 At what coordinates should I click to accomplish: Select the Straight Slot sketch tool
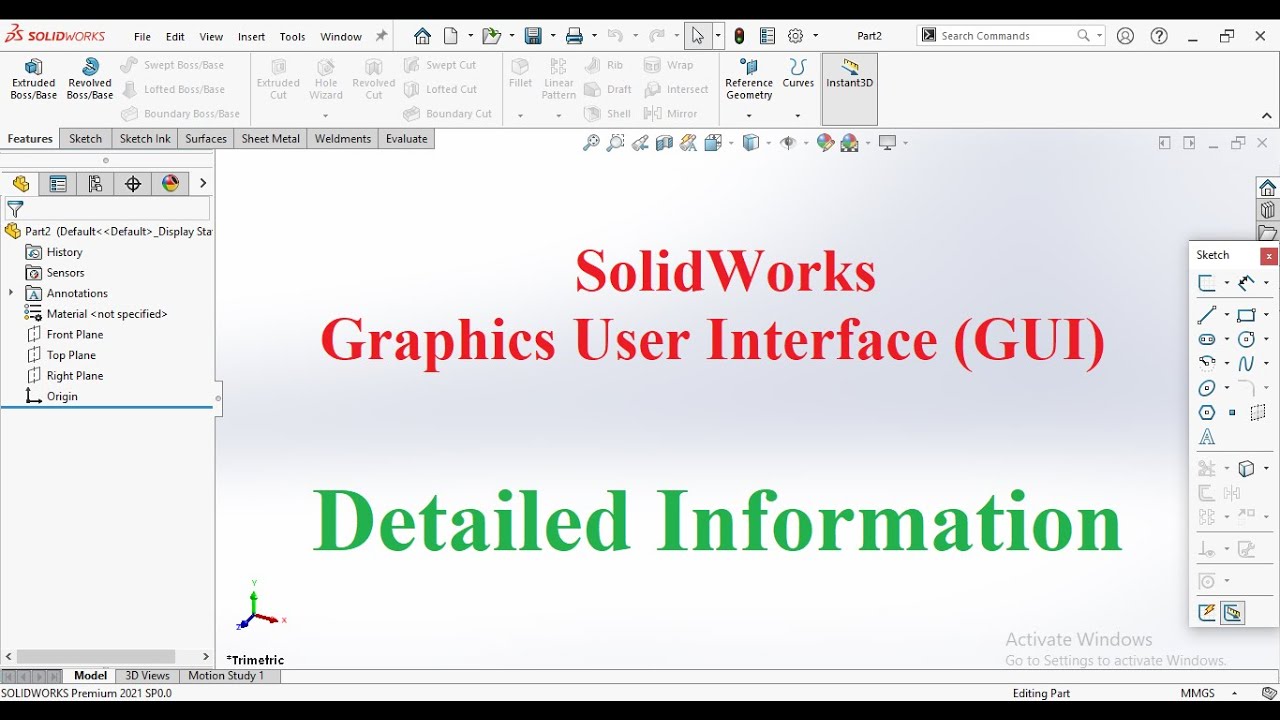tap(1207, 339)
